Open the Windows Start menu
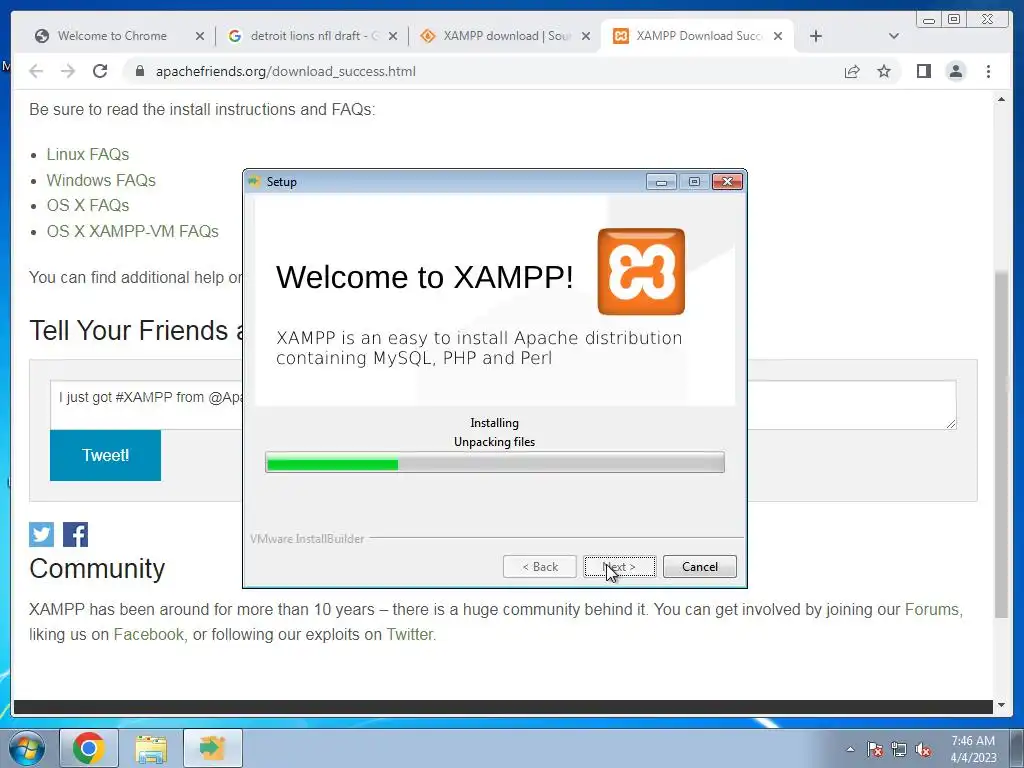This screenshot has width=1024, height=768. 26,748
